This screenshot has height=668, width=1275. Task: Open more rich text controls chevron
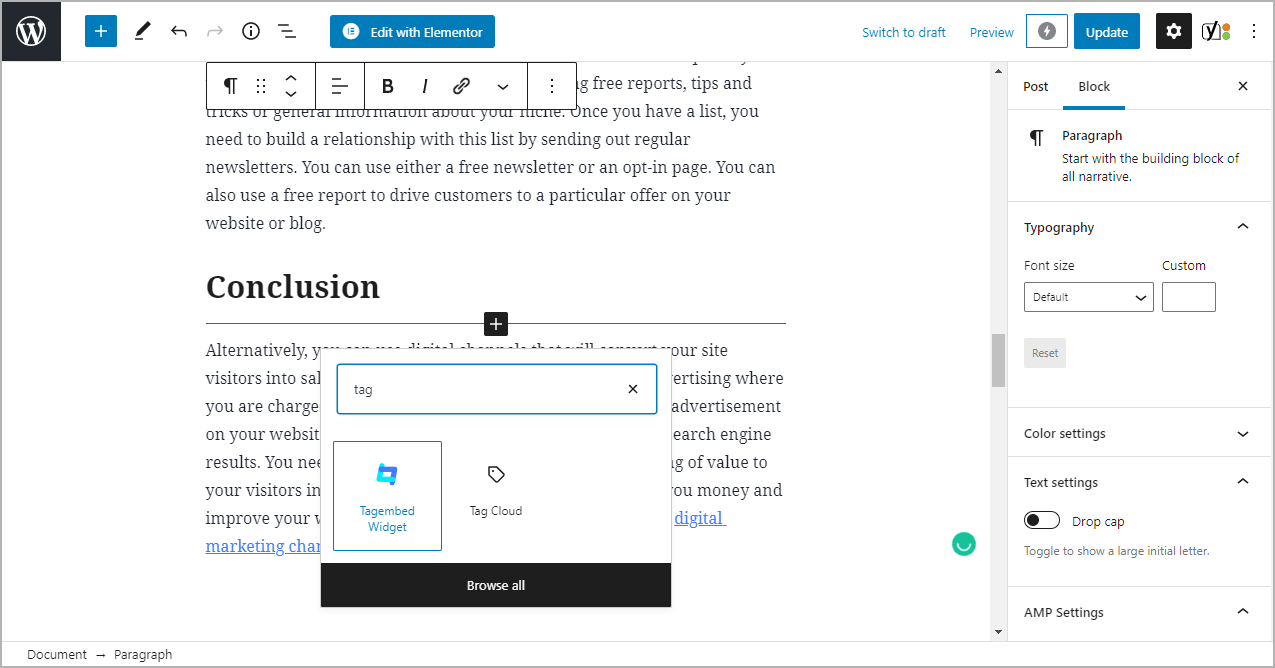pos(503,86)
